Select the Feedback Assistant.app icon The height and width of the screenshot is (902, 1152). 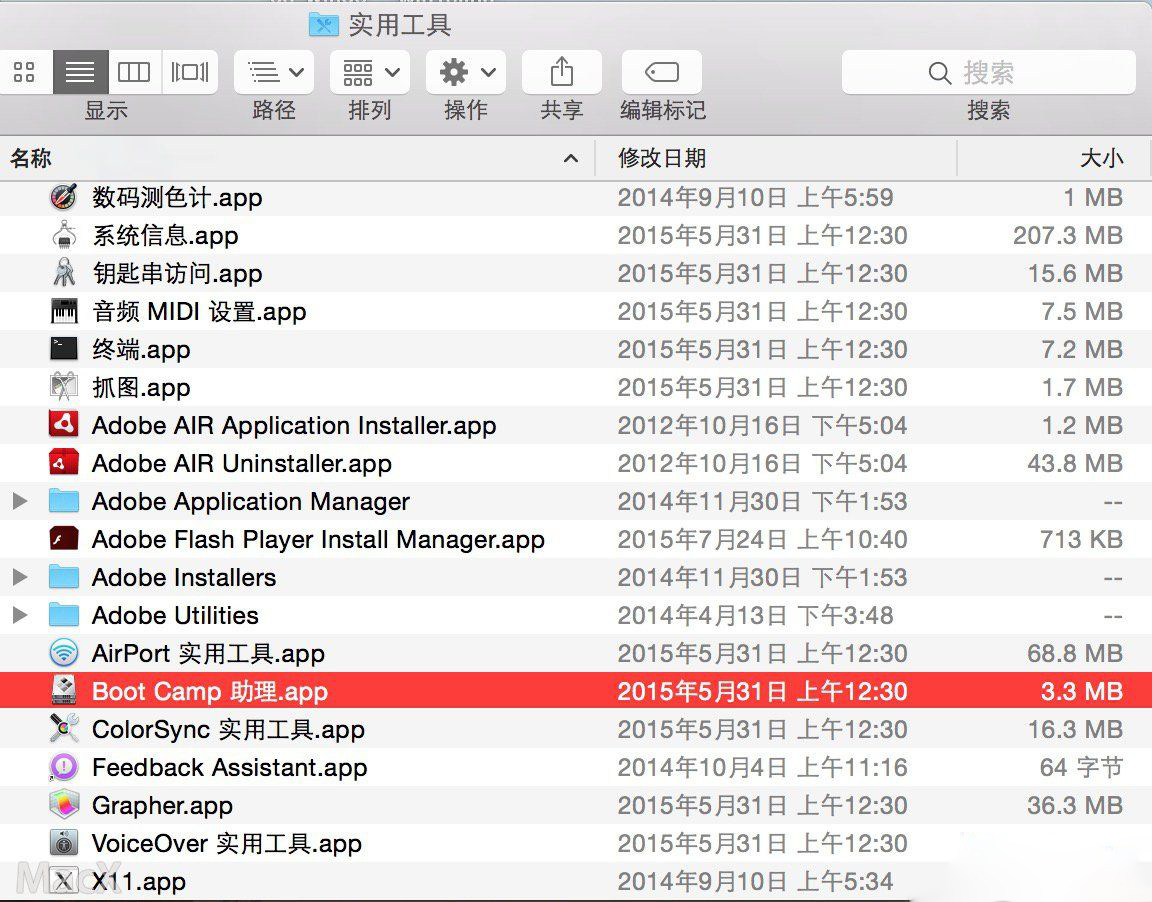click(64, 767)
